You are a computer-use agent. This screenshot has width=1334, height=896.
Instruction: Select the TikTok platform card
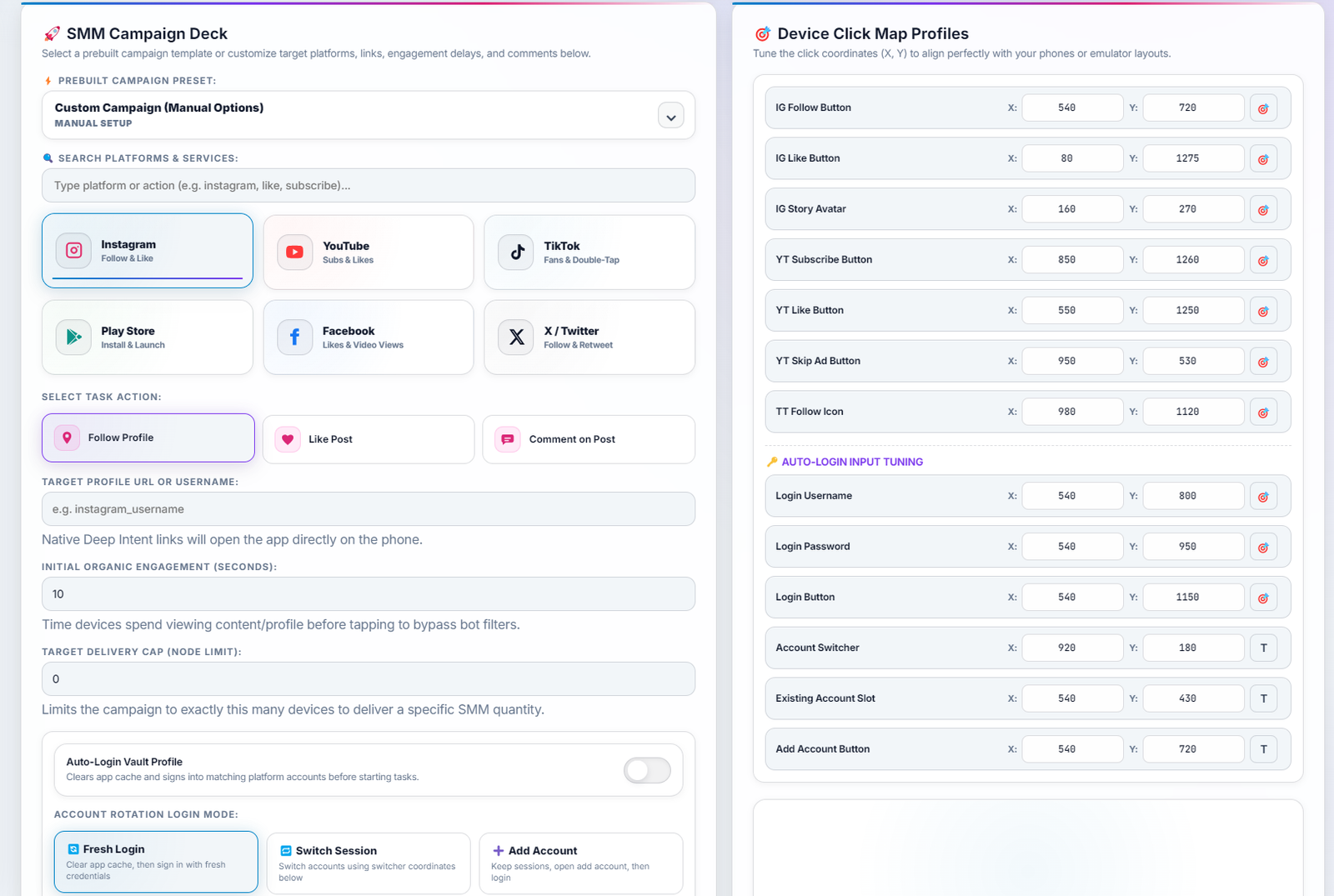(589, 253)
